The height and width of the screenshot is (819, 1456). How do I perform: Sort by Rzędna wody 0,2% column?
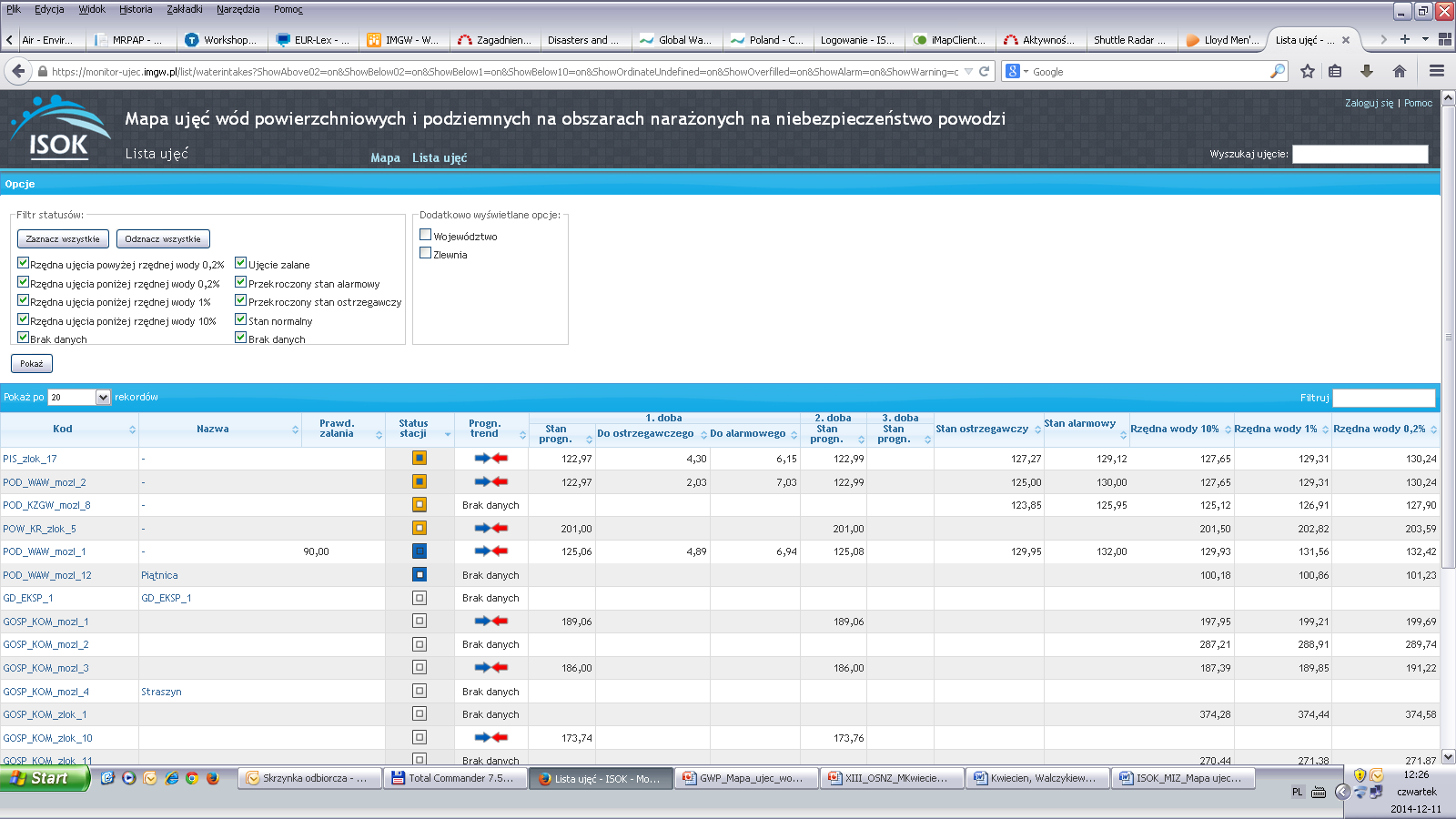pos(1386,429)
